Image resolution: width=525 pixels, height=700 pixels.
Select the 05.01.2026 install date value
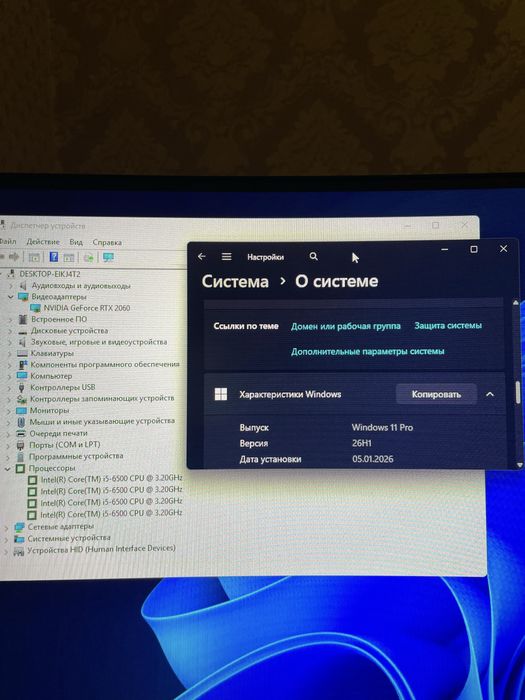[373, 459]
